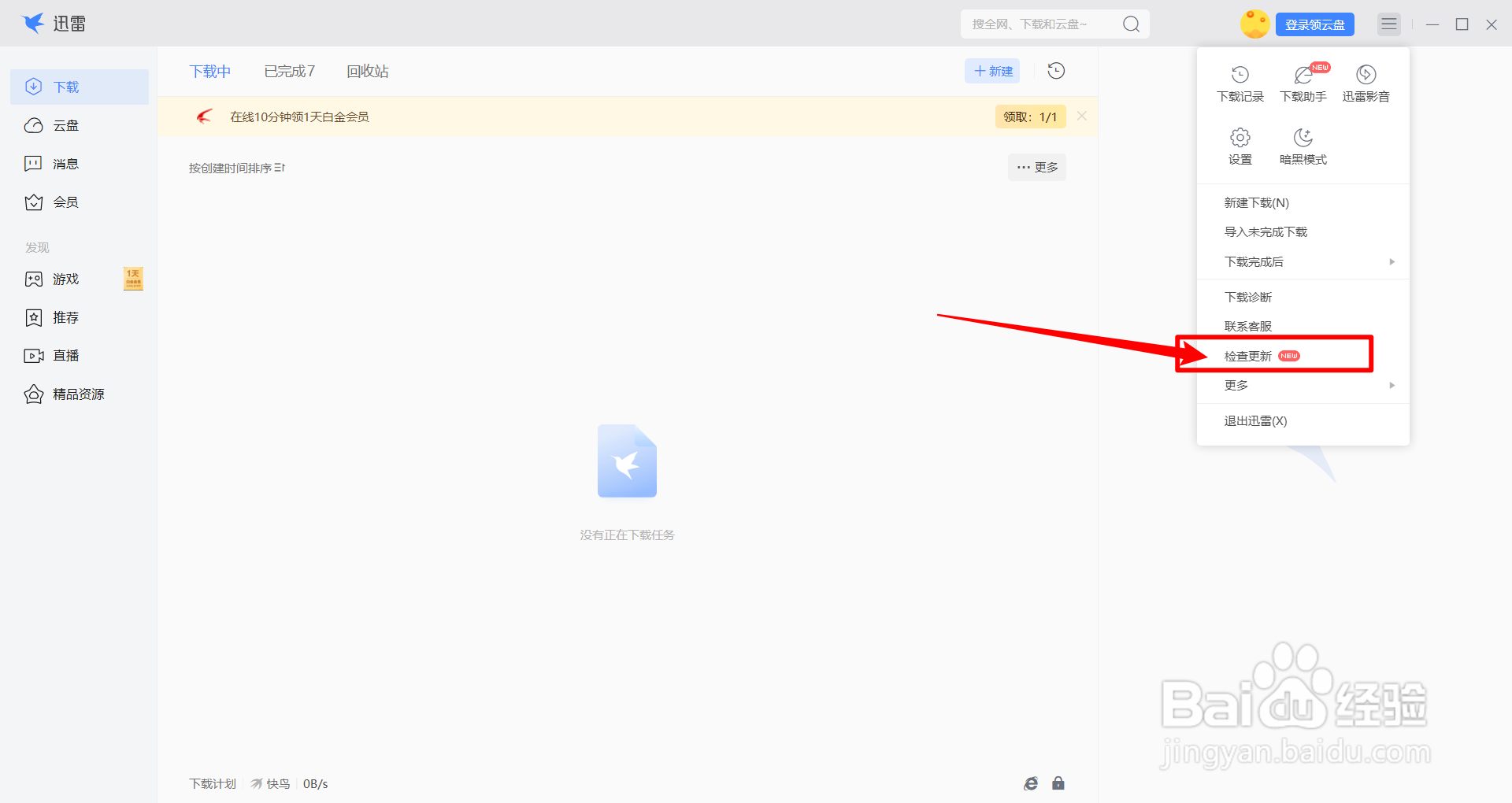
Task: Toggle 暗黑模式 dark mode
Action: 1303,146
